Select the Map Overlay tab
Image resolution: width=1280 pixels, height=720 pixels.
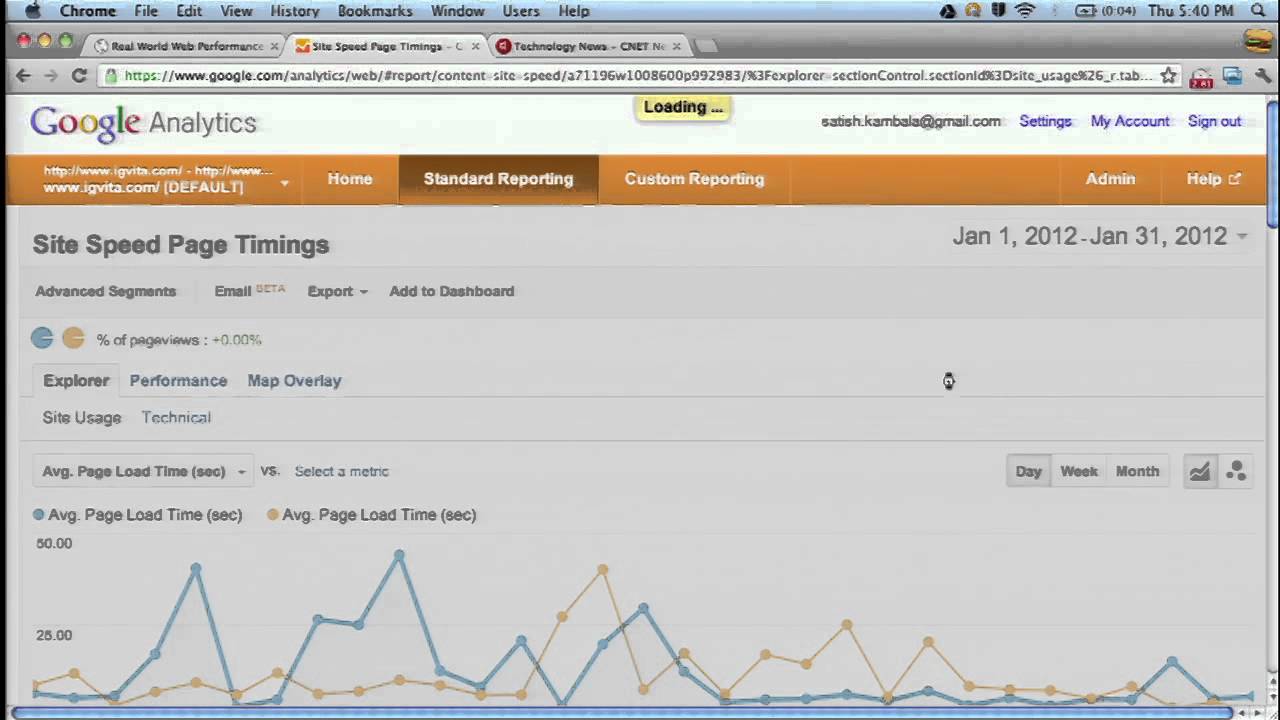coord(294,381)
